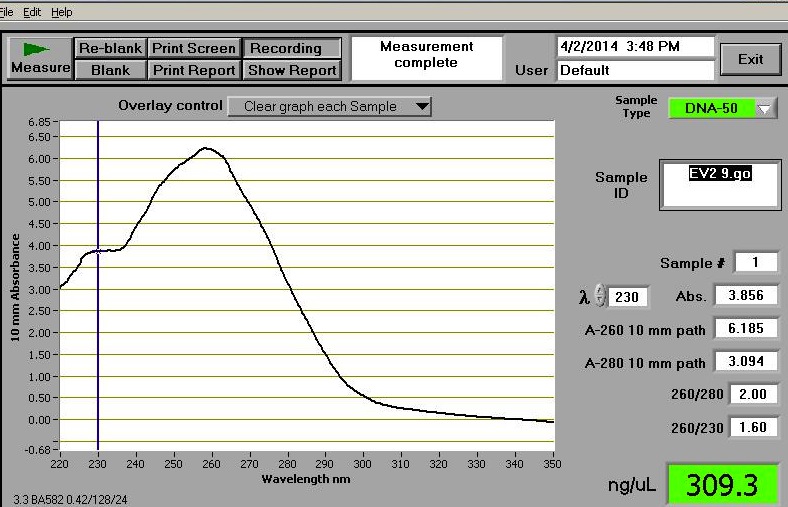Image resolution: width=788 pixels, height=507 pixels.
Task: Click the wavelength lambda stepper arrows
Action: (599, 296)
